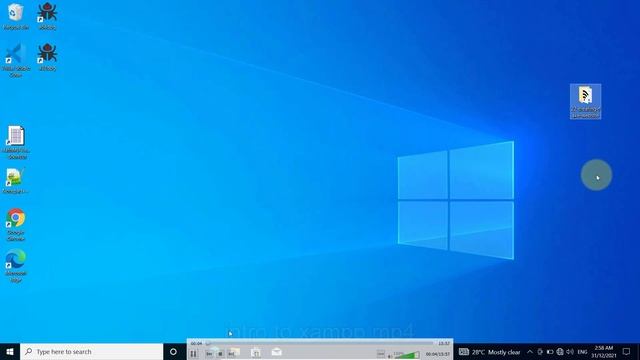The width and height of the screenshot is (640, 360).
Task: Pause the video in the player overlay
Action: [193, 353]
